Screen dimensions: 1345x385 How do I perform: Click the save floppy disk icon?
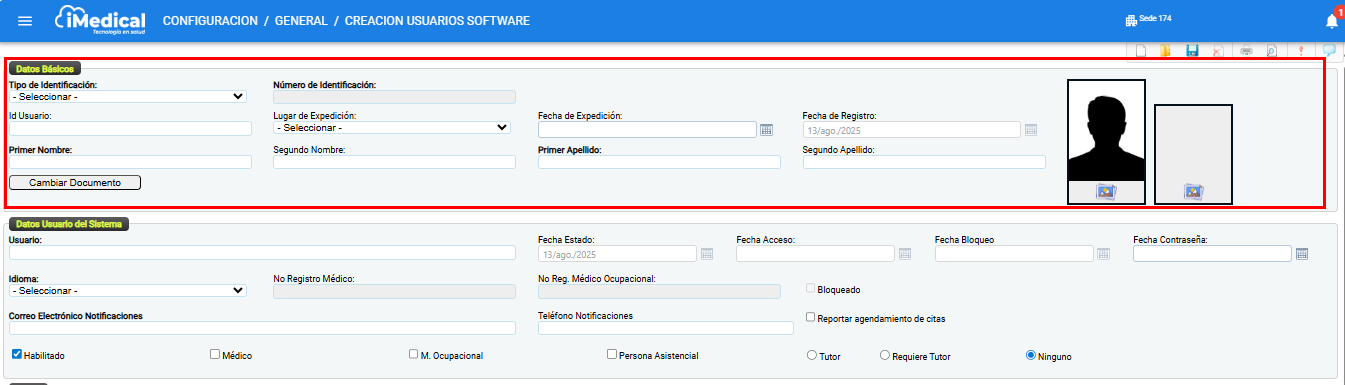[1192, 50]
